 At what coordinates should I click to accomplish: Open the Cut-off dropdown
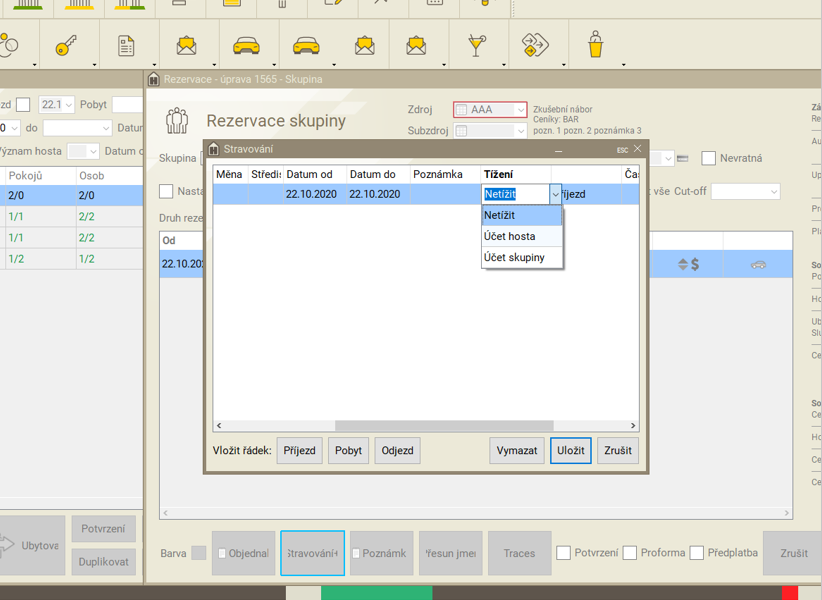[773, 191]
